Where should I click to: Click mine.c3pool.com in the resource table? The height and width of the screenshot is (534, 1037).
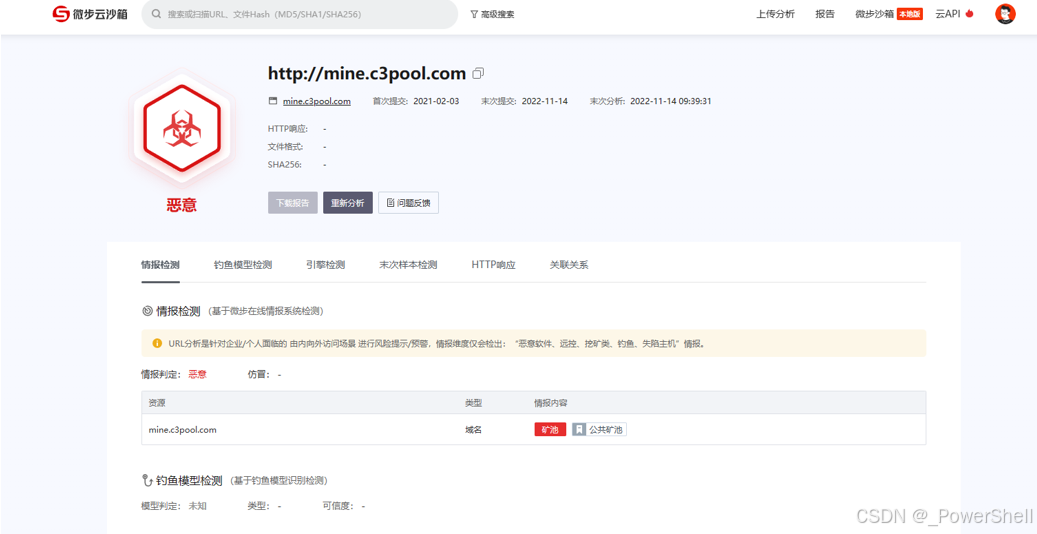pos(183,429)
